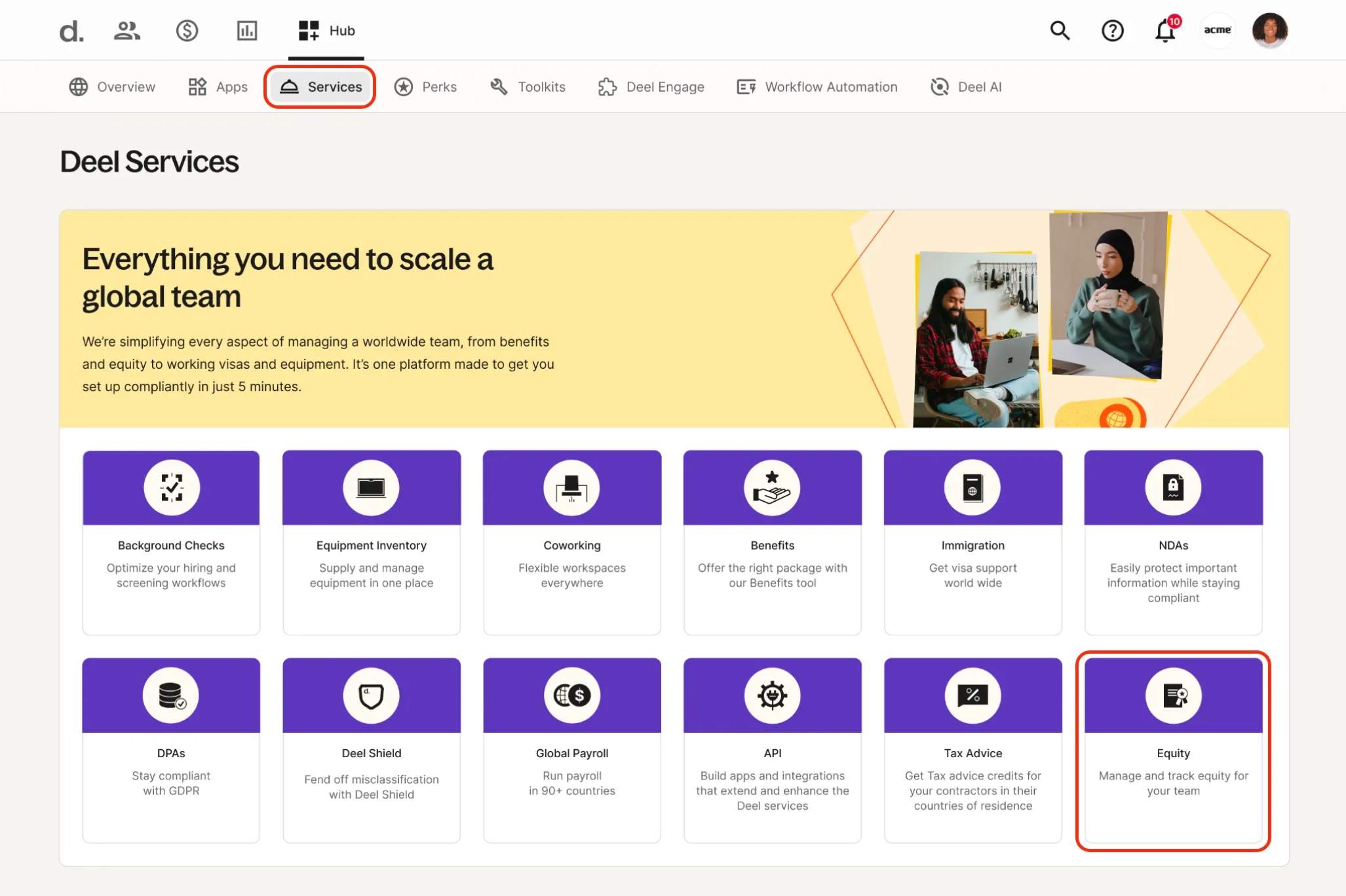Click the Tax Advice percent icon

click(x=972, y=696)
